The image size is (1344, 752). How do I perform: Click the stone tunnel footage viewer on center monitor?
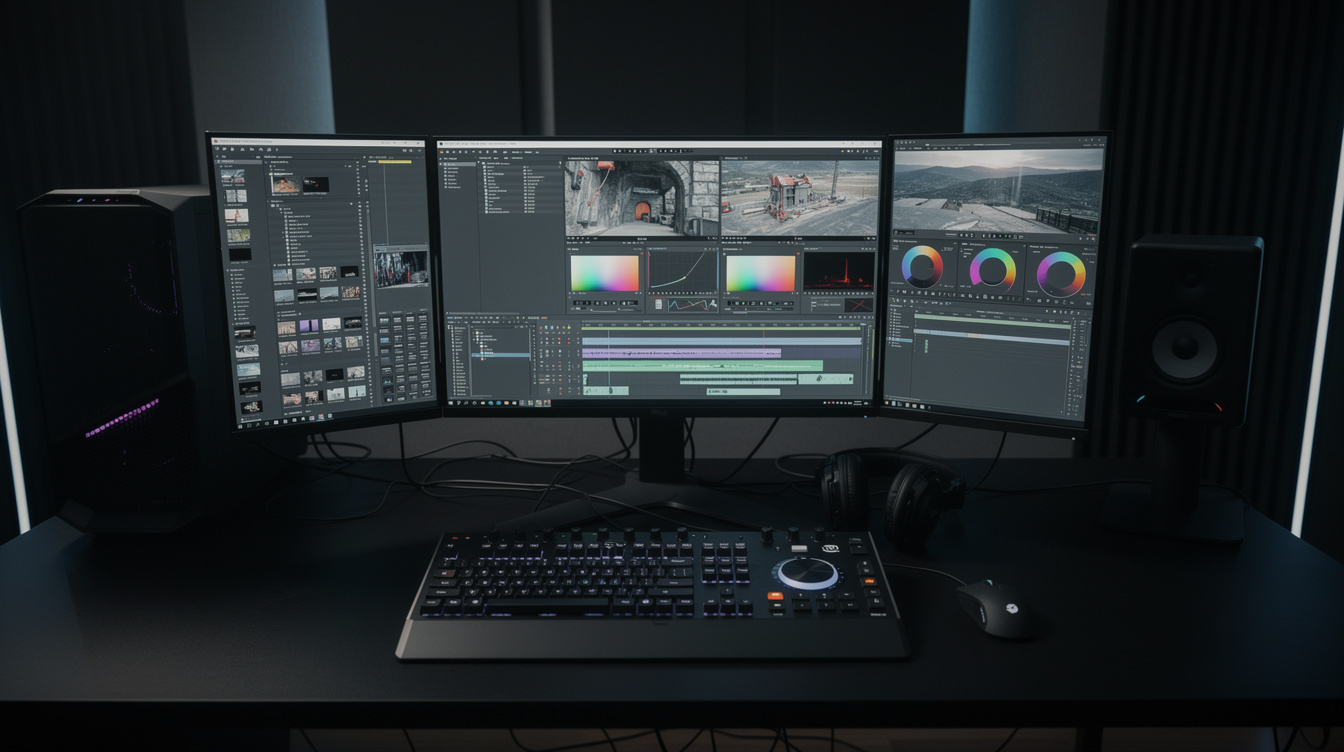[642, 198]
